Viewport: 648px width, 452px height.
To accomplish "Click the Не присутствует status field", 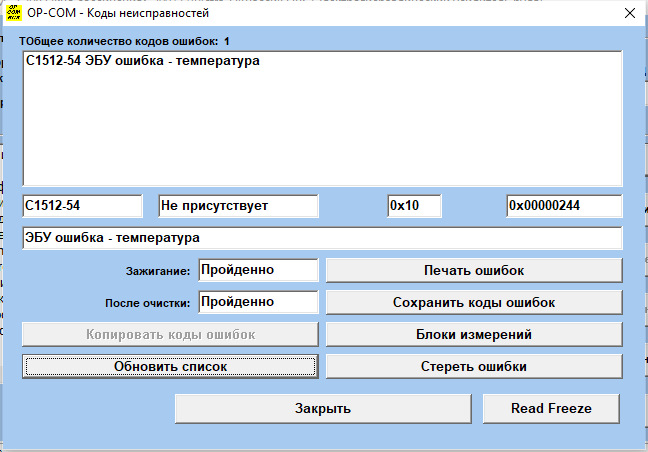I will pyautogui.click(x=238, y=206).
